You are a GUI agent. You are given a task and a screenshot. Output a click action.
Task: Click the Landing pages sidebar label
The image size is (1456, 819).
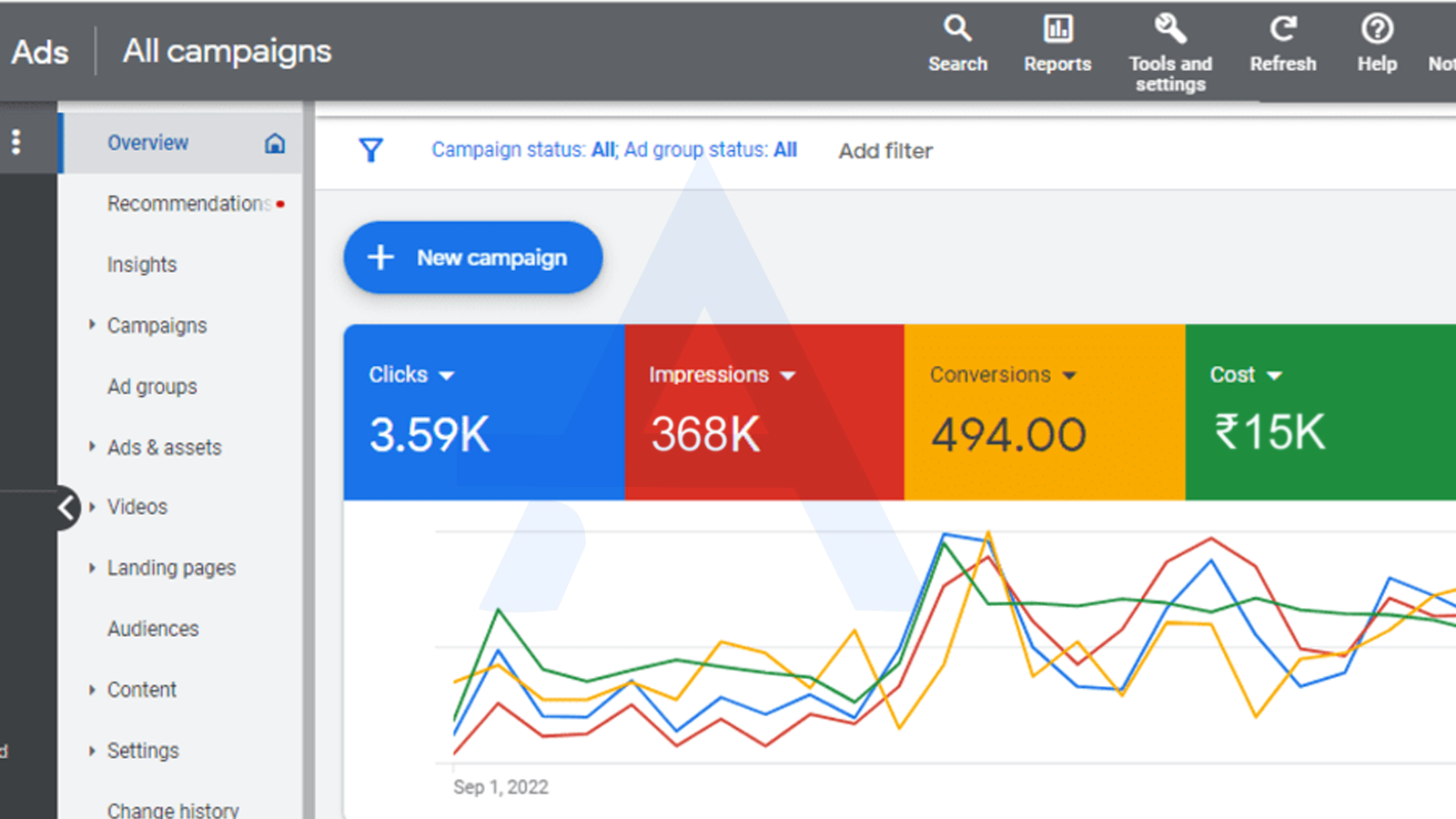pos(171,568)
